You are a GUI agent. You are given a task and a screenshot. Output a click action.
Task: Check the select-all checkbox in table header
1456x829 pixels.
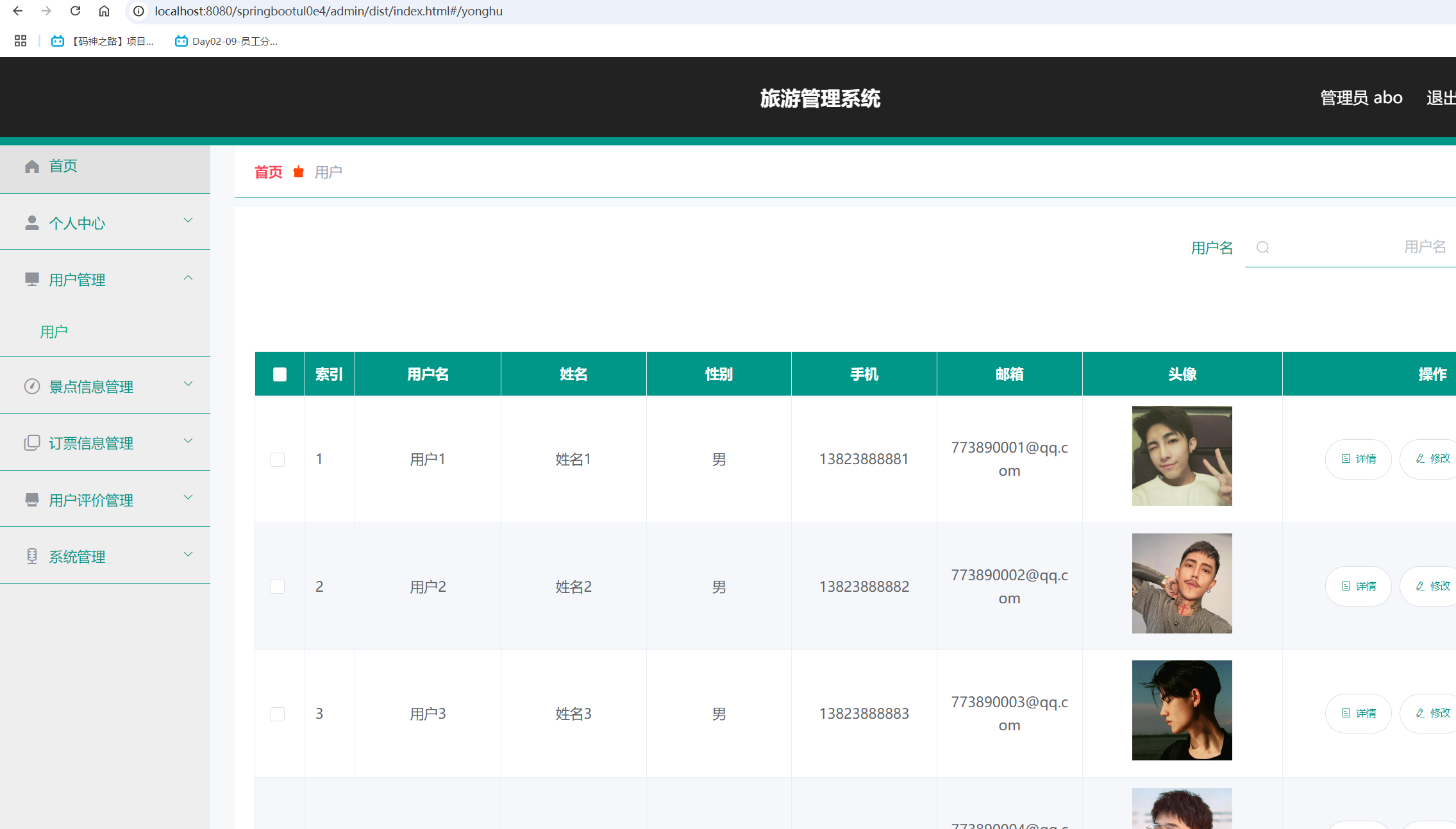point(279,374)
